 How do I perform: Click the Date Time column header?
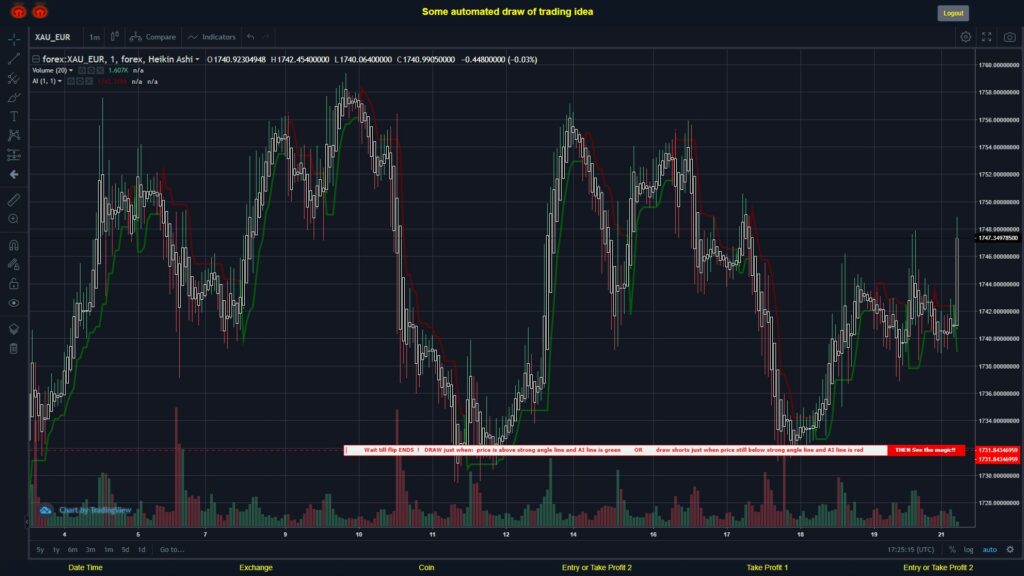point(86,568)
